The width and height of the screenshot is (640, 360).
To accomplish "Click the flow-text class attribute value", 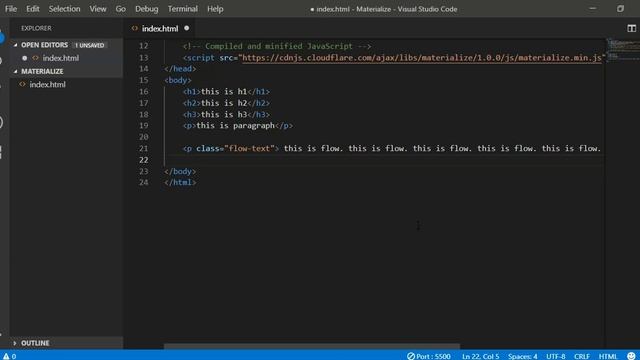I will pos(249,149).
